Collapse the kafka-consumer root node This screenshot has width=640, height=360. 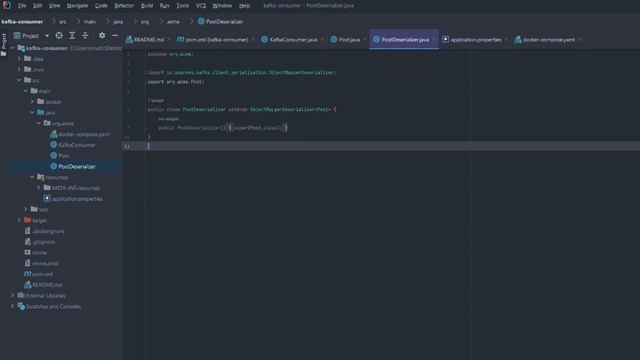tap(13, 48)
